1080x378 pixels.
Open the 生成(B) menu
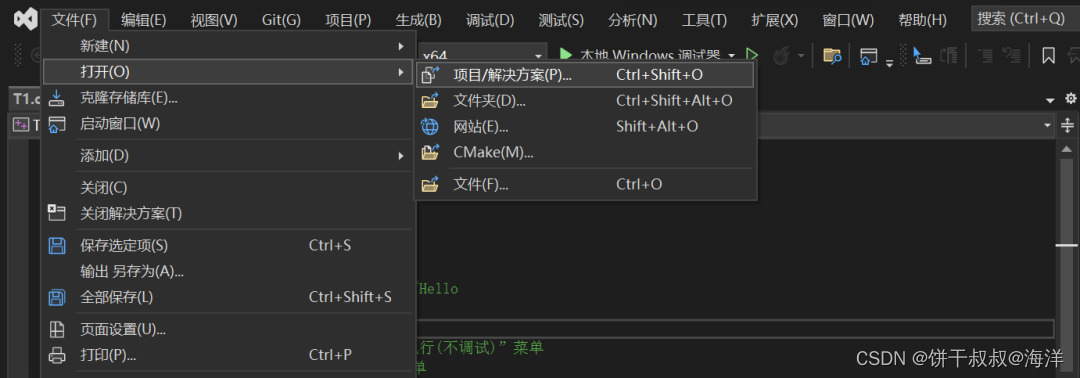pos(419,20)
